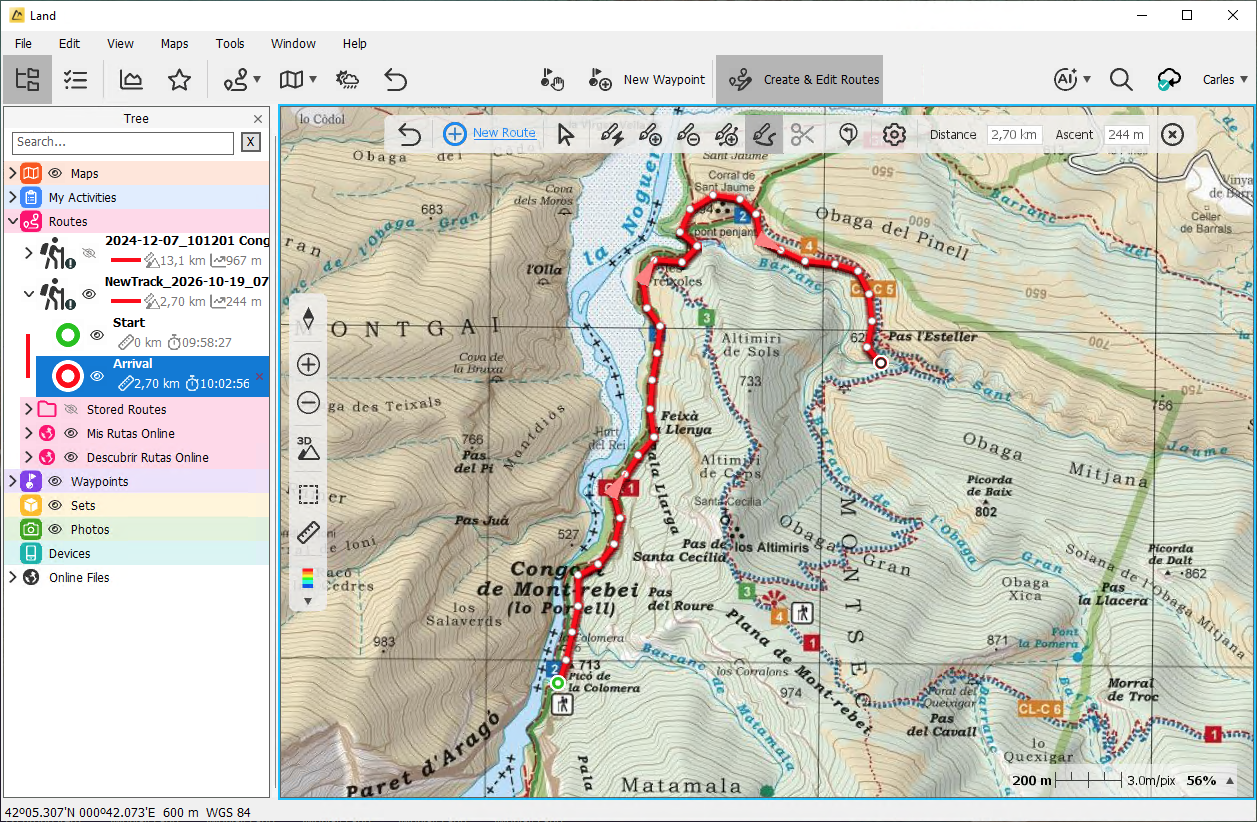Select the rectangular area selection tool
This screenshot has height=822, width=1257.
coord(308,494)
